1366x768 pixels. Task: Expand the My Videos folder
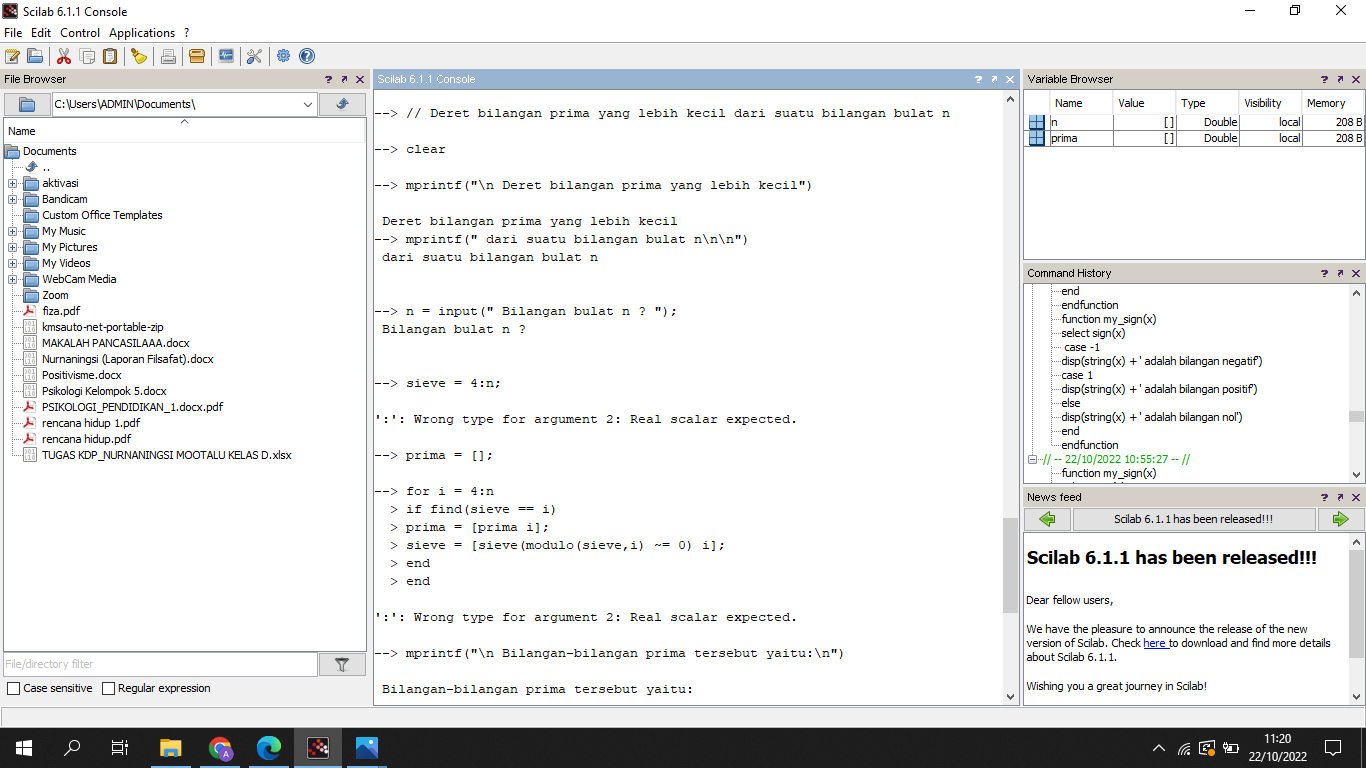click(12, 263)
